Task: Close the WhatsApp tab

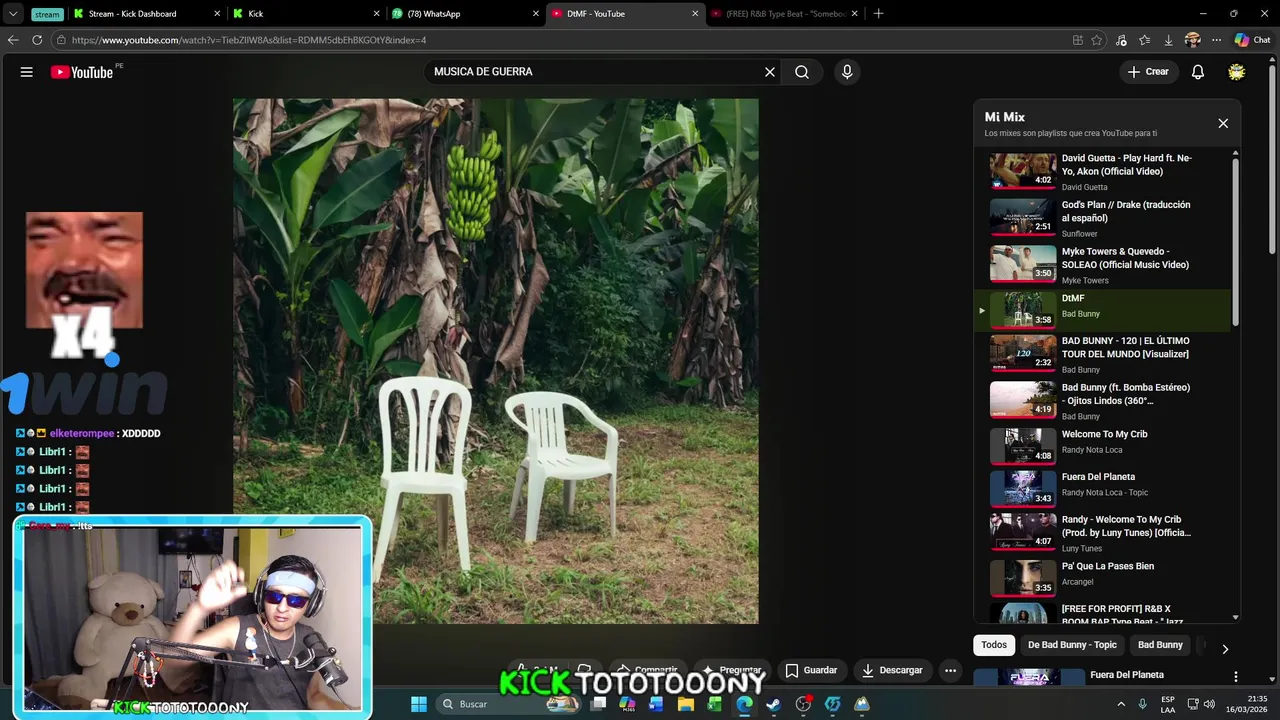Action: [536, 14]
